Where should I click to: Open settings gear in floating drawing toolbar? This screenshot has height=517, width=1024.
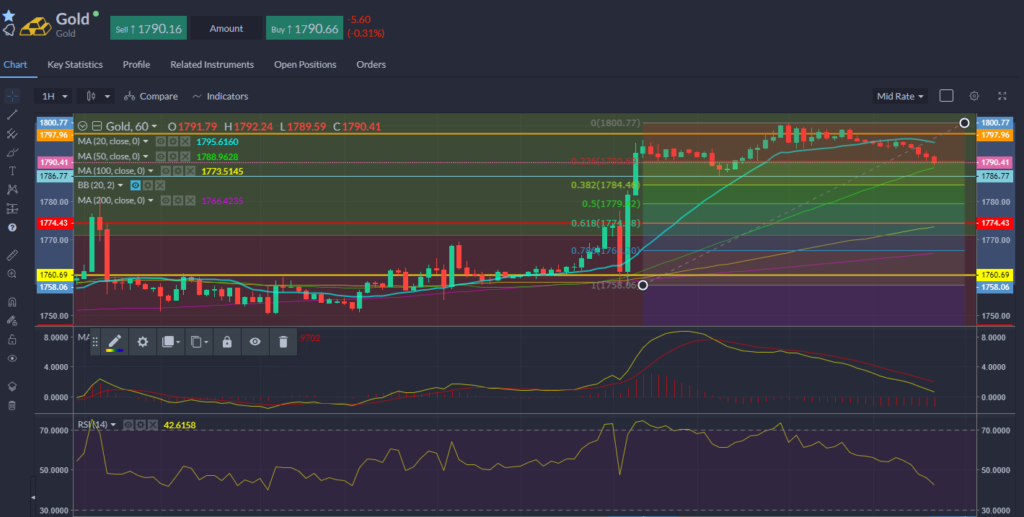(x=143, y=342)
